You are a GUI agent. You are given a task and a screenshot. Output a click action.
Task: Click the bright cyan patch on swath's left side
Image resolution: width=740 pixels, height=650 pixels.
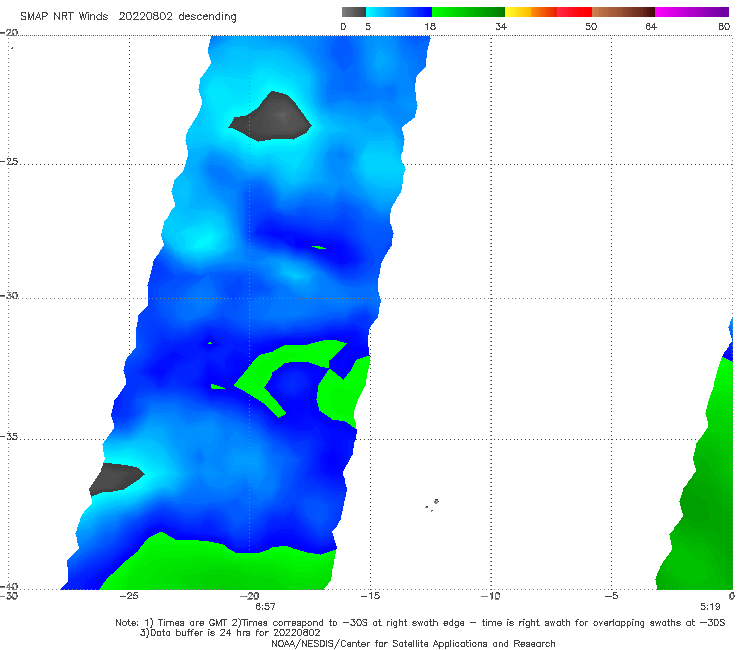(201, 240)
